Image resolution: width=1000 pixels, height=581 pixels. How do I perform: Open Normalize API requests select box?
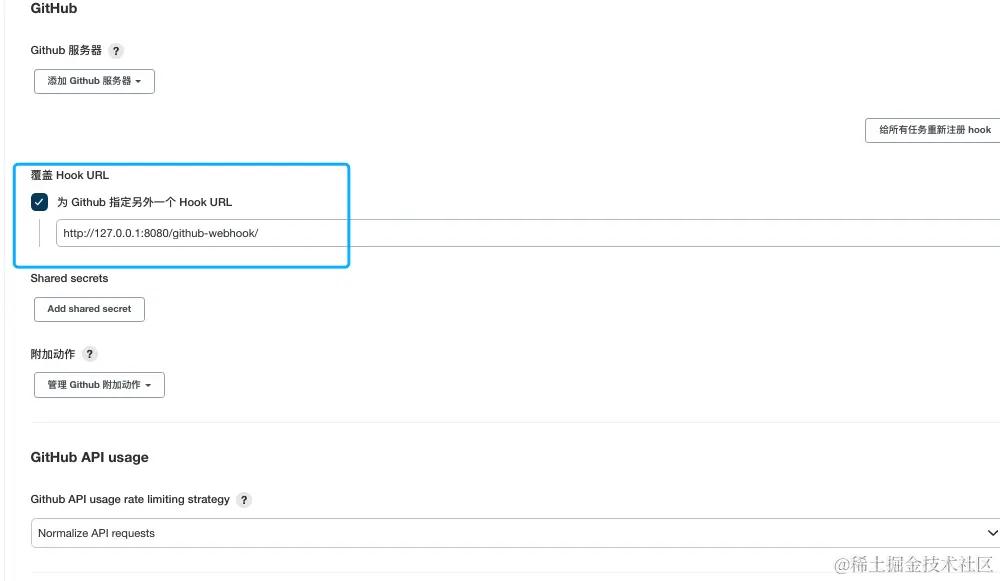coord(515,533)
